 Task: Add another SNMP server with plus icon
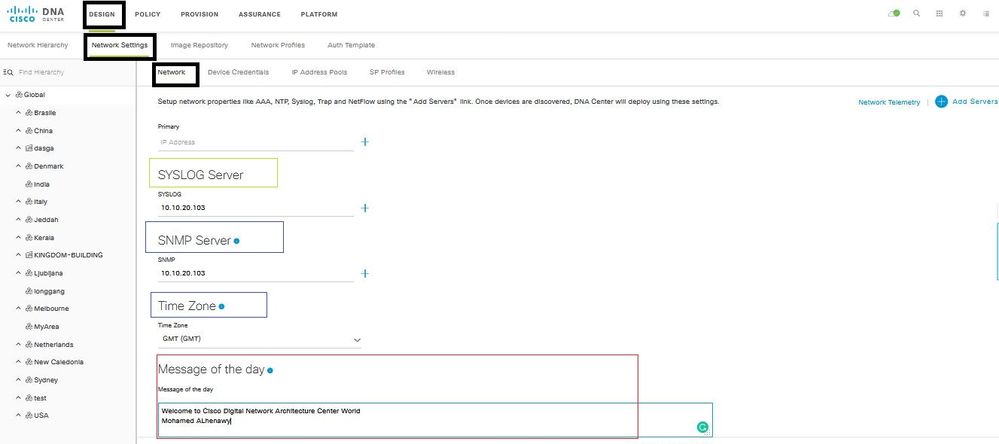(x=364, y=273)
